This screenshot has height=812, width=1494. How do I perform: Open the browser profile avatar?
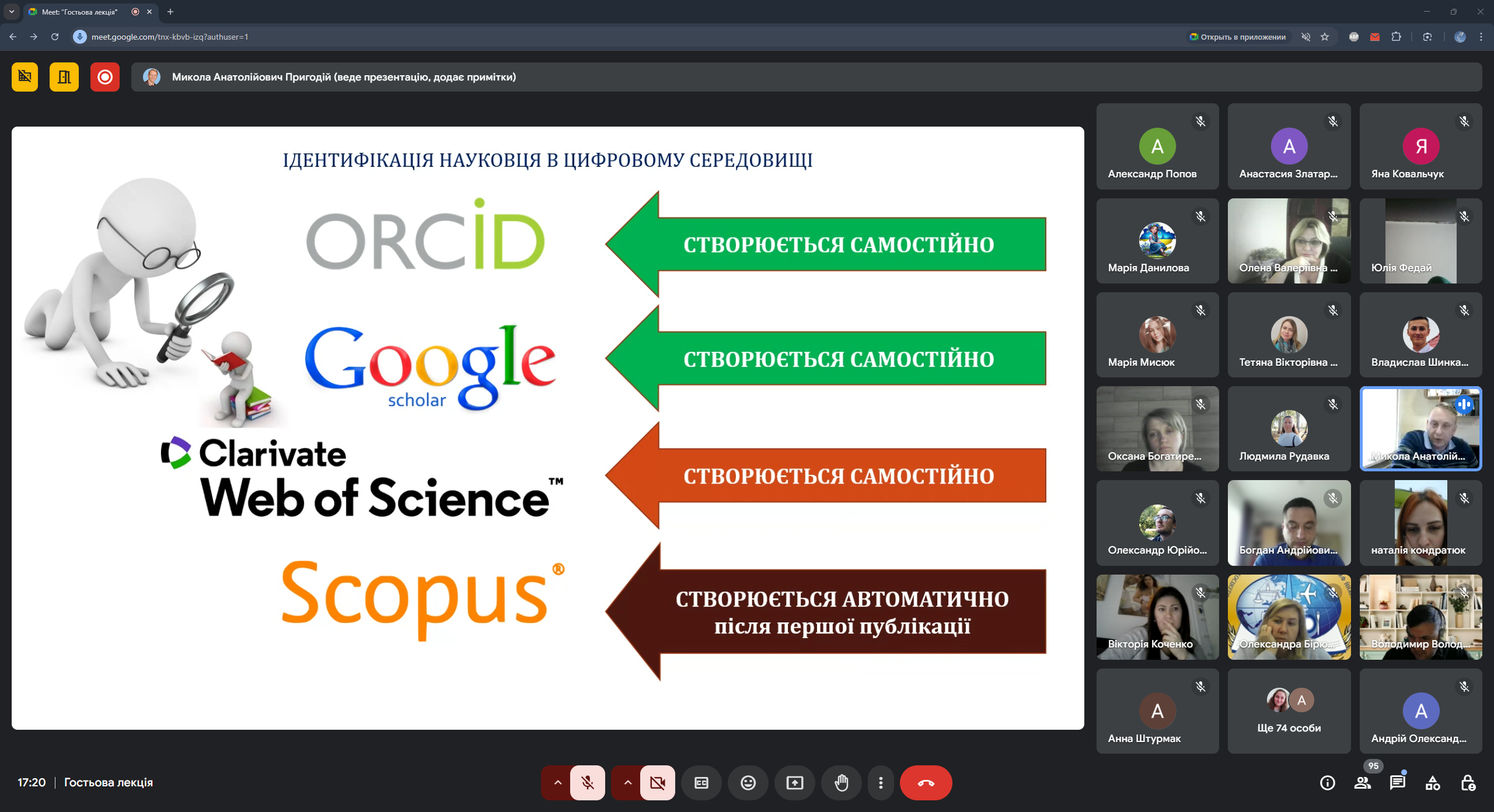(x=1460, y=37)
